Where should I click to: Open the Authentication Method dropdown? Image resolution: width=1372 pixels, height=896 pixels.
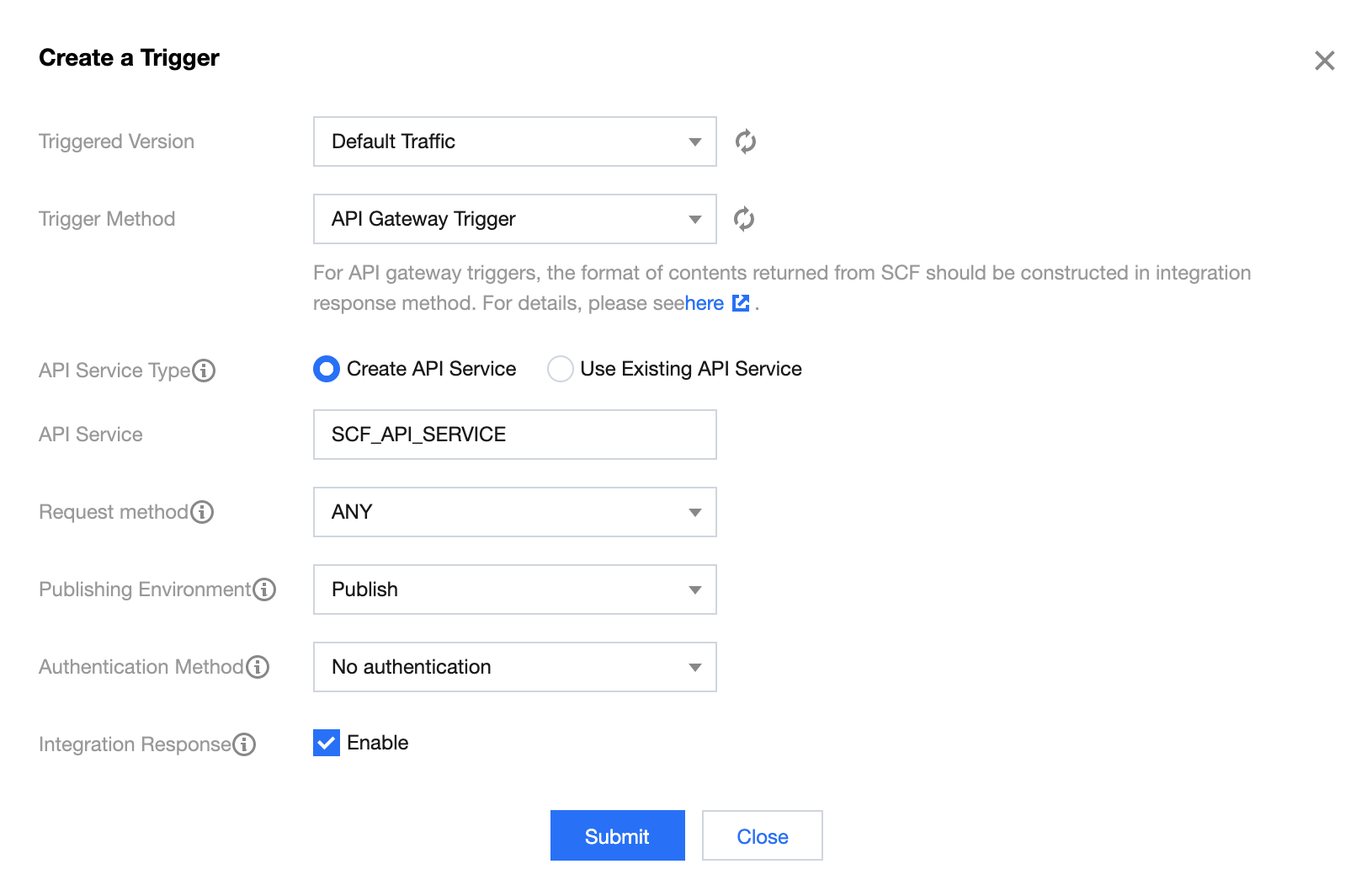(x=514, y=667)
